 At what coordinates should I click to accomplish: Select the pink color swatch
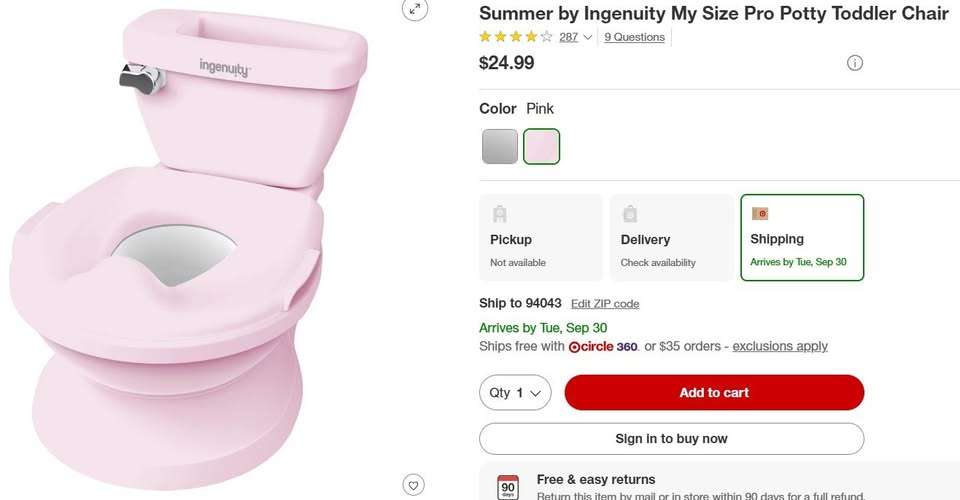(542, 146)
